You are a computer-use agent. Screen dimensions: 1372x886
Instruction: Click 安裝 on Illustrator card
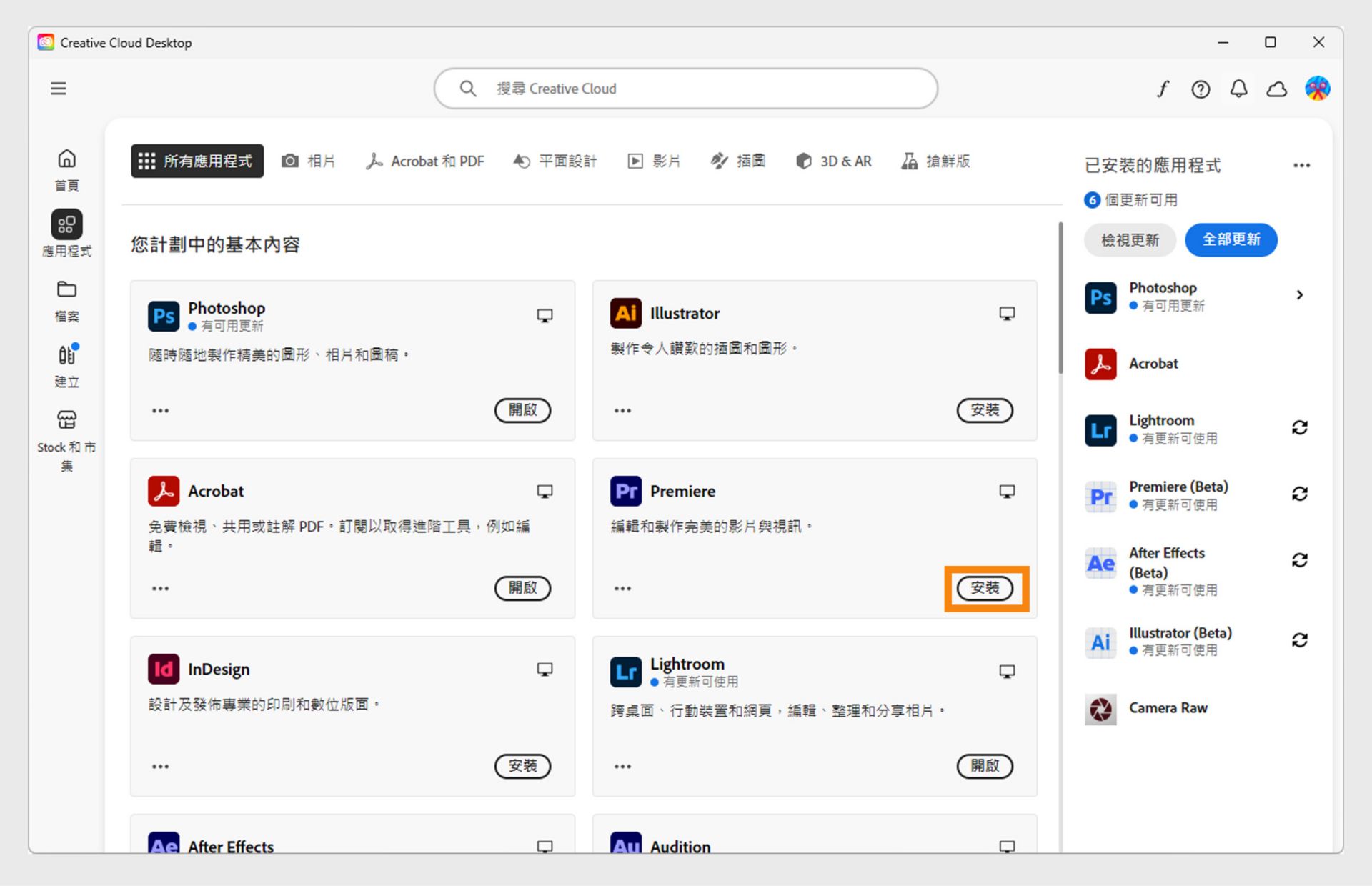tap(985, 410)
